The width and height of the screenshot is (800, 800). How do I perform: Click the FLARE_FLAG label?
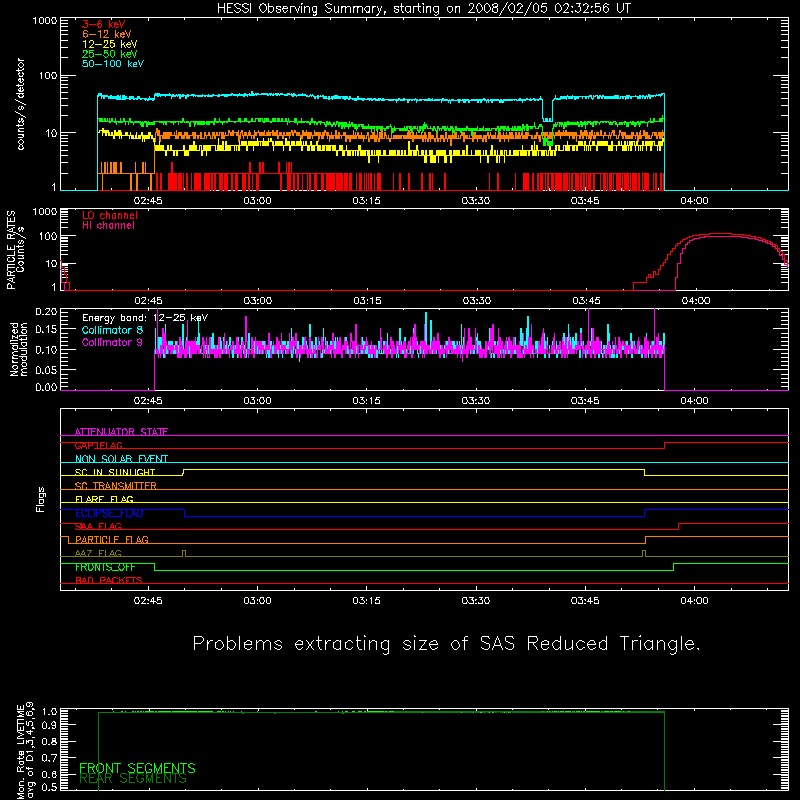point(104,499)
